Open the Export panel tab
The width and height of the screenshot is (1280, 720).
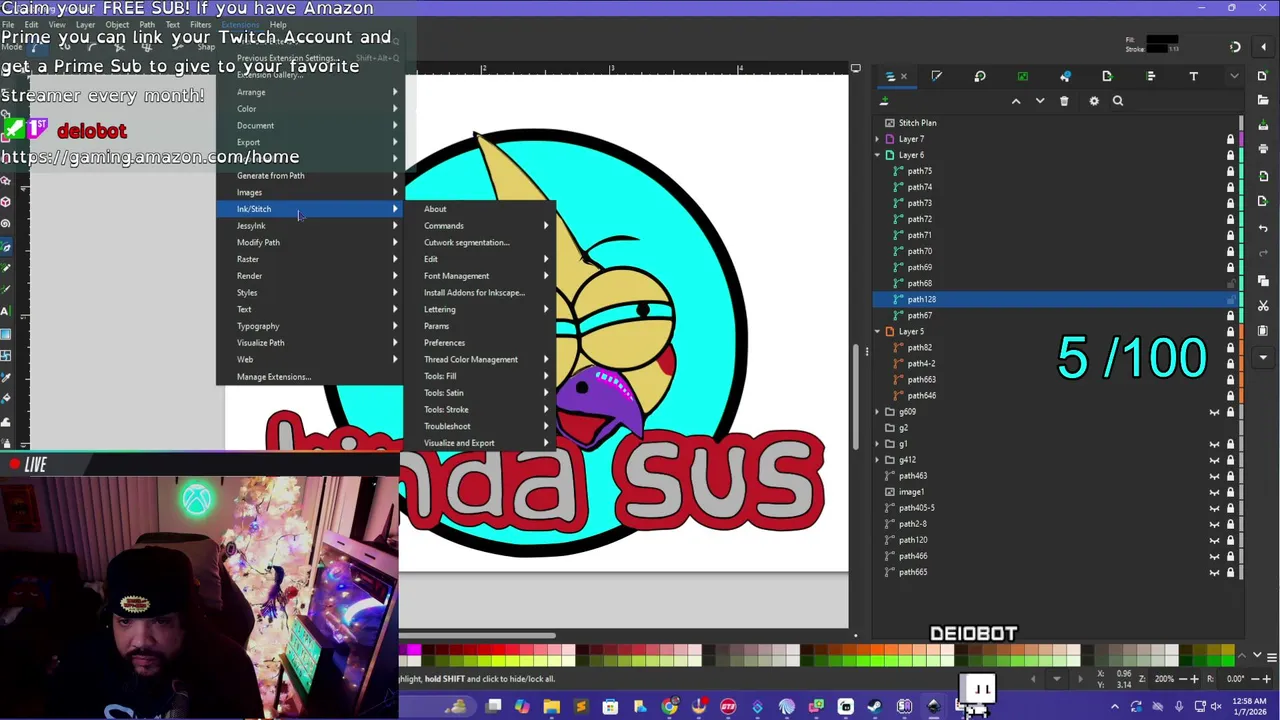[x=1107, y=76]
